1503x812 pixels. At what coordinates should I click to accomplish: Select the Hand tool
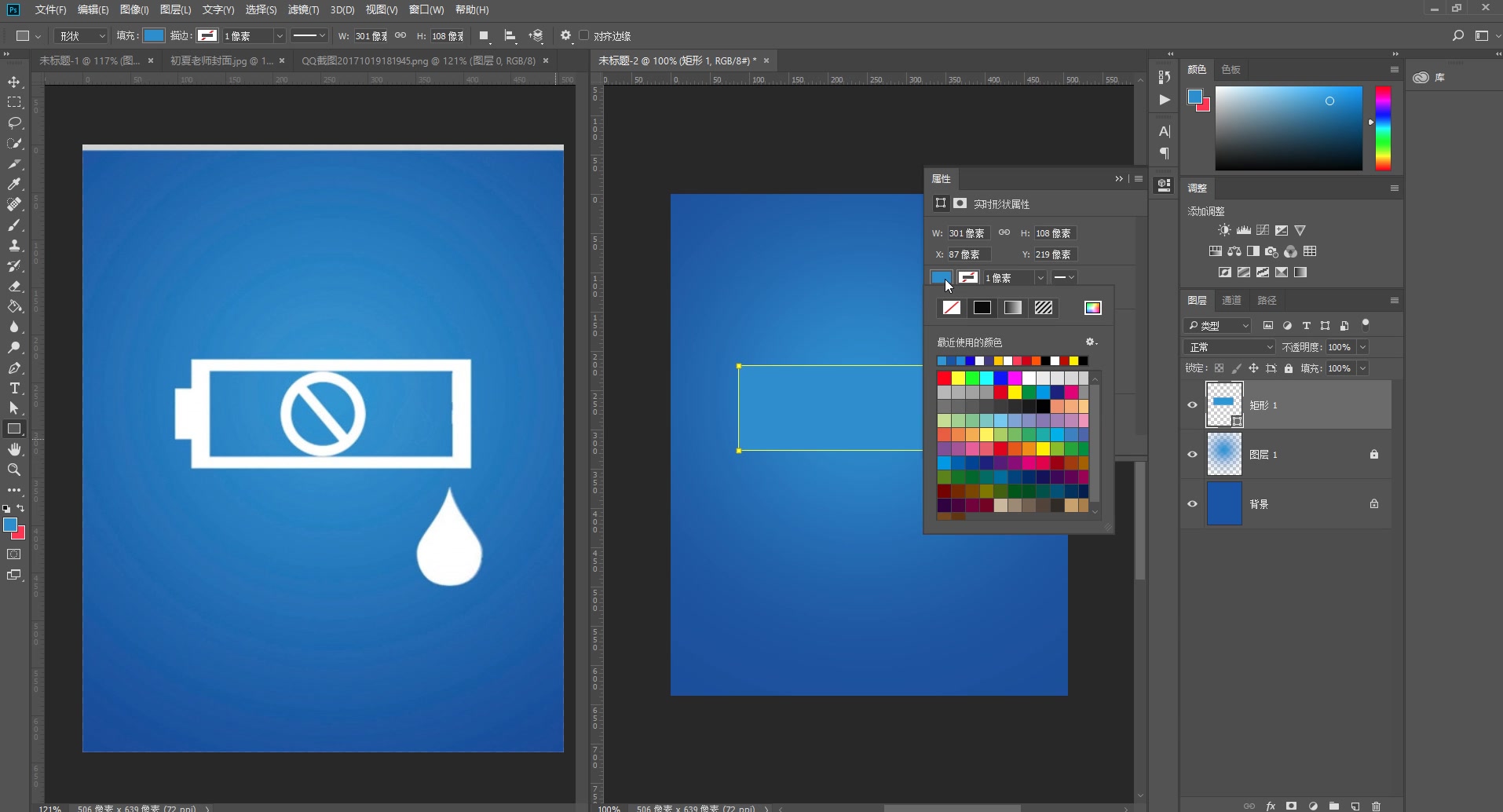click(14, 449)
